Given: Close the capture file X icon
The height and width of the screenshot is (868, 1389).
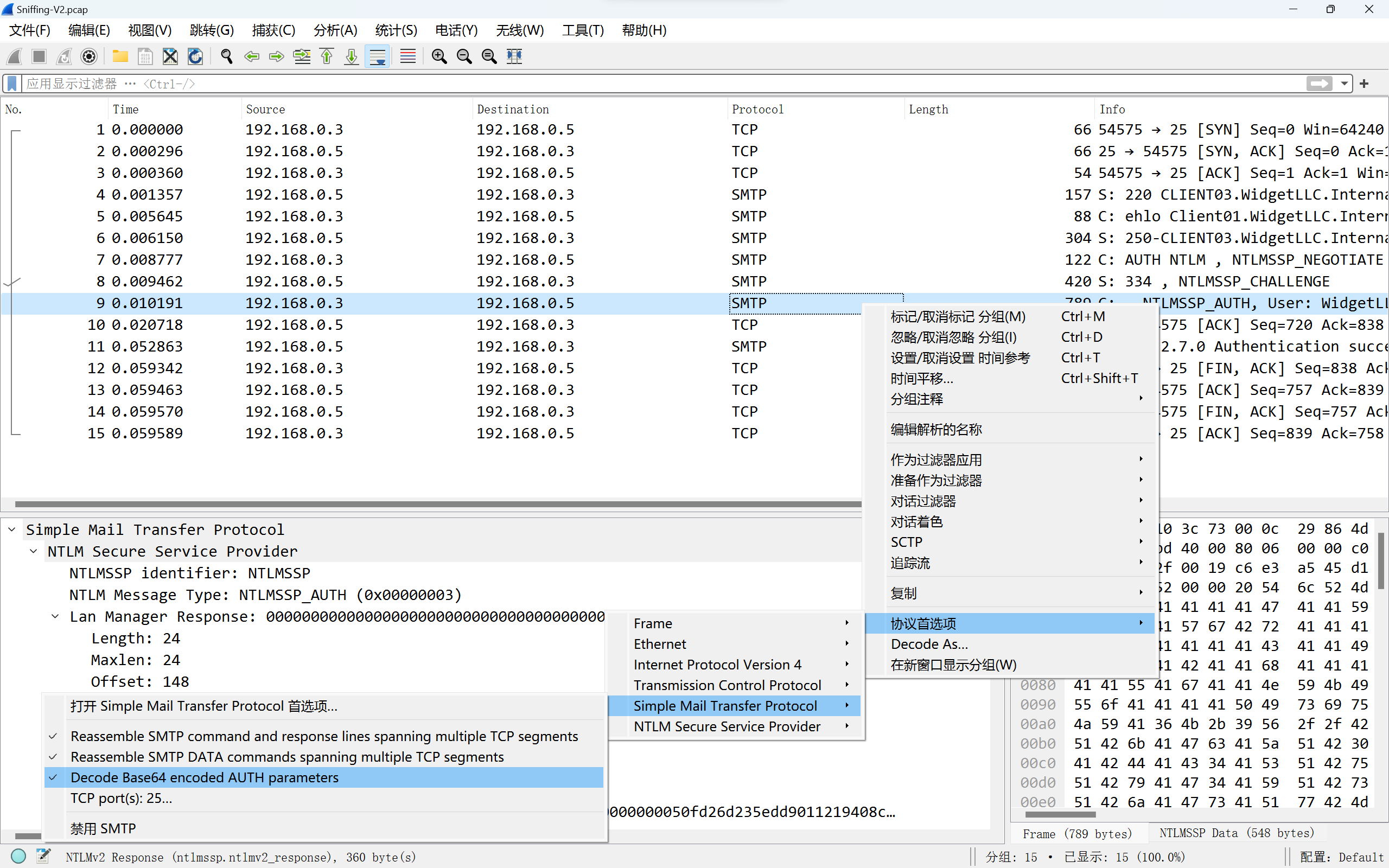Looking at the screenshot, I should 170,56.
